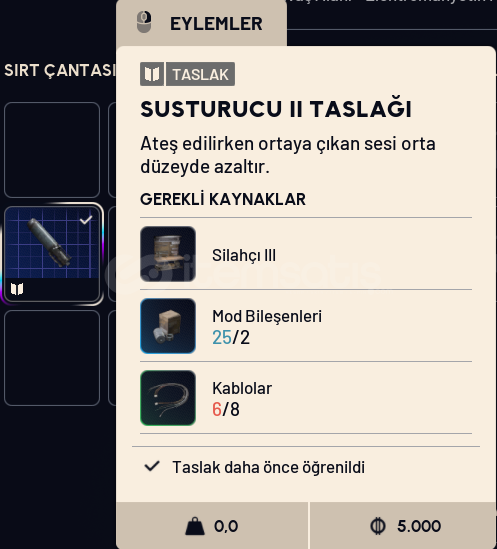Select the empty backpack slot above silencer
Image resolution: width=497 pixels, height=549 pixels.
coord(52,150)
